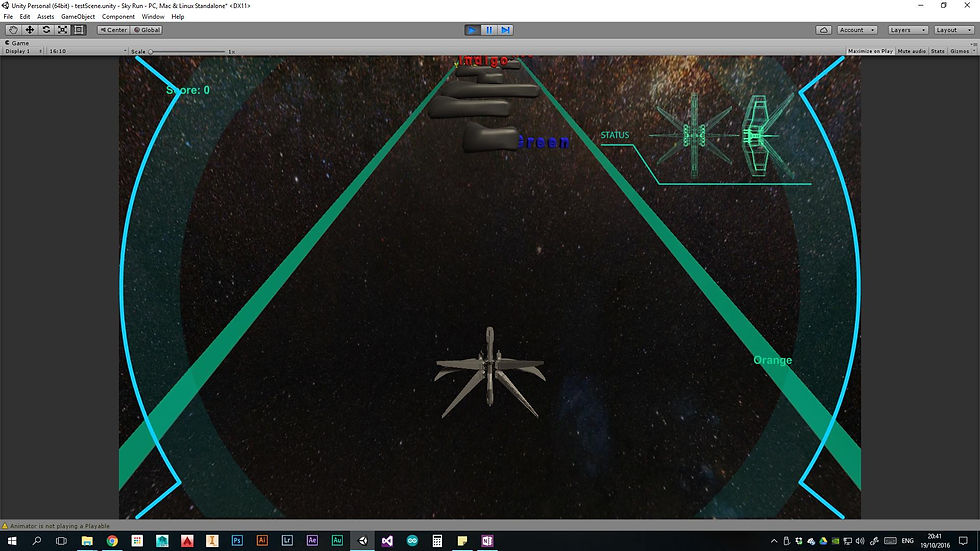
Task: Stop play mode with the Play button
Action: click(x=472, y=30)
